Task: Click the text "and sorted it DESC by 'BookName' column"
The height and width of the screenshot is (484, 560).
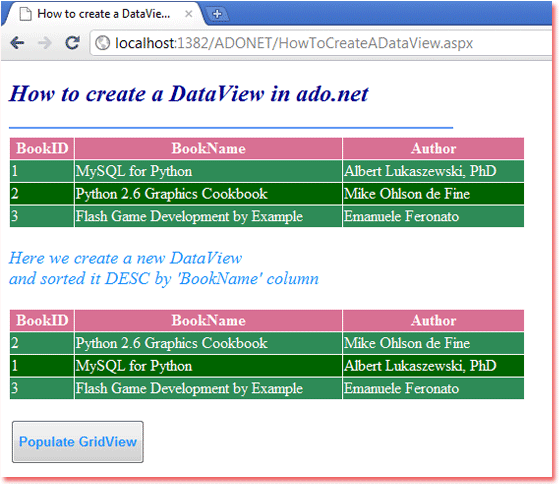Action: 164,279
